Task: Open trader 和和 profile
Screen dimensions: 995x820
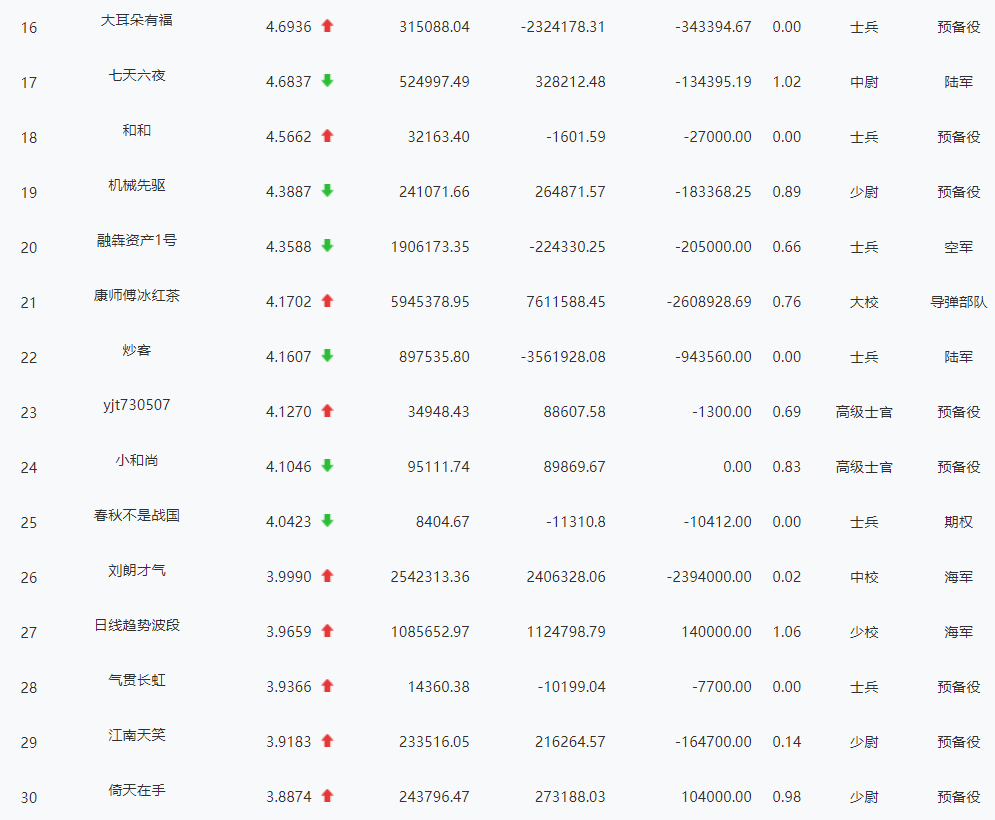Action: click(137, 130)
